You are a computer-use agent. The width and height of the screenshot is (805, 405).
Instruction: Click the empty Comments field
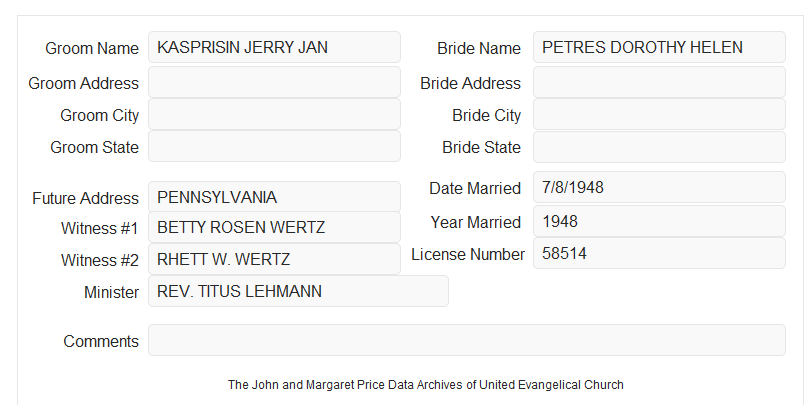pos(467,340)
